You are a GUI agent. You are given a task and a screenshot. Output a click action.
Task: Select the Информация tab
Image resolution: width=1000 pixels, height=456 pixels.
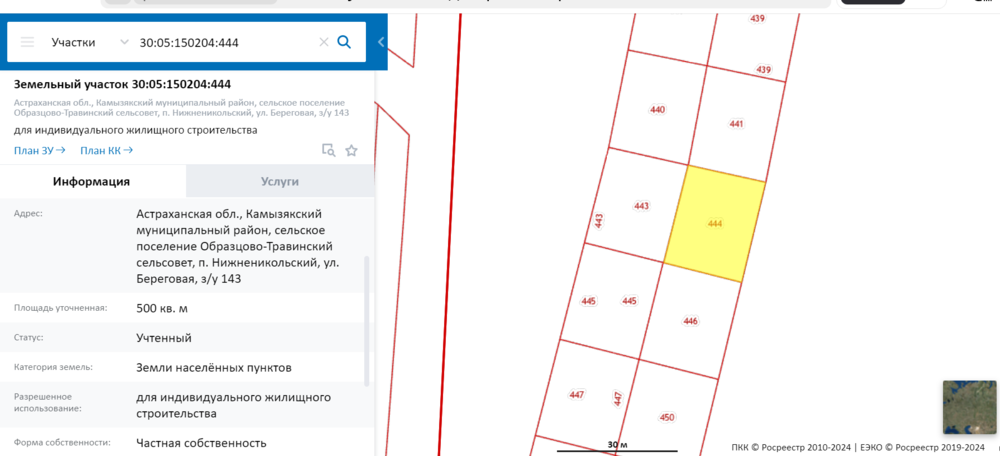[92, 181]
